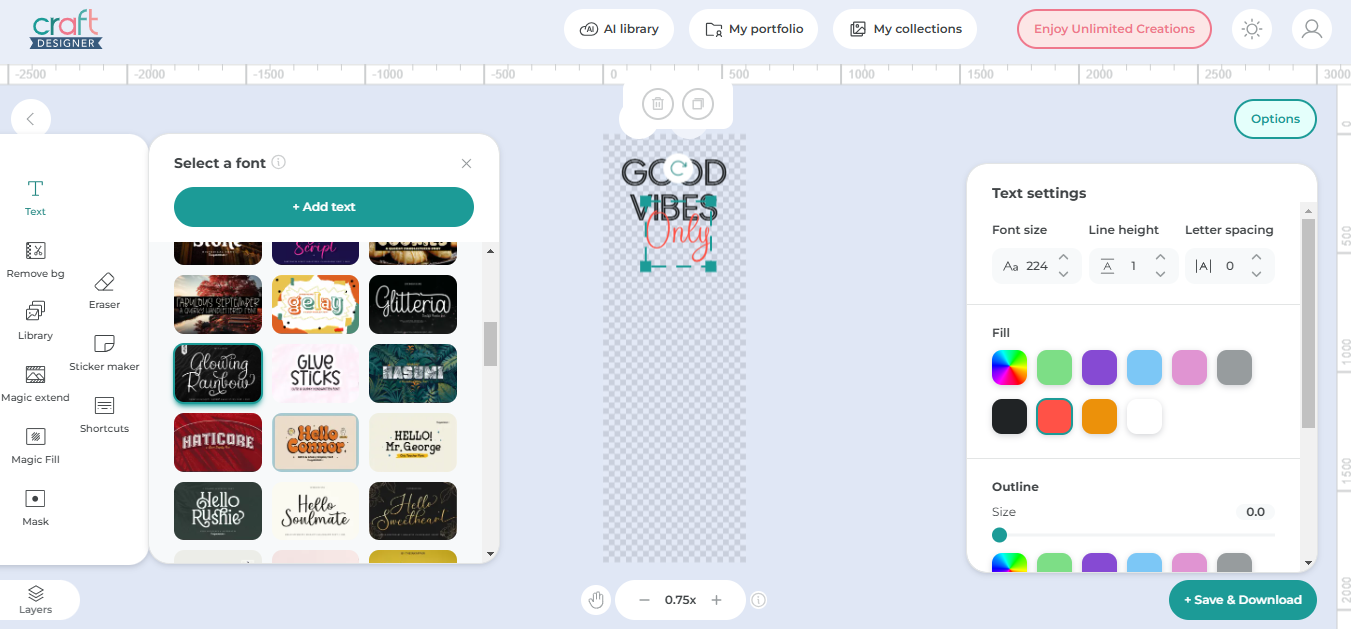Select the Hello Connor font

pos(315,442)
